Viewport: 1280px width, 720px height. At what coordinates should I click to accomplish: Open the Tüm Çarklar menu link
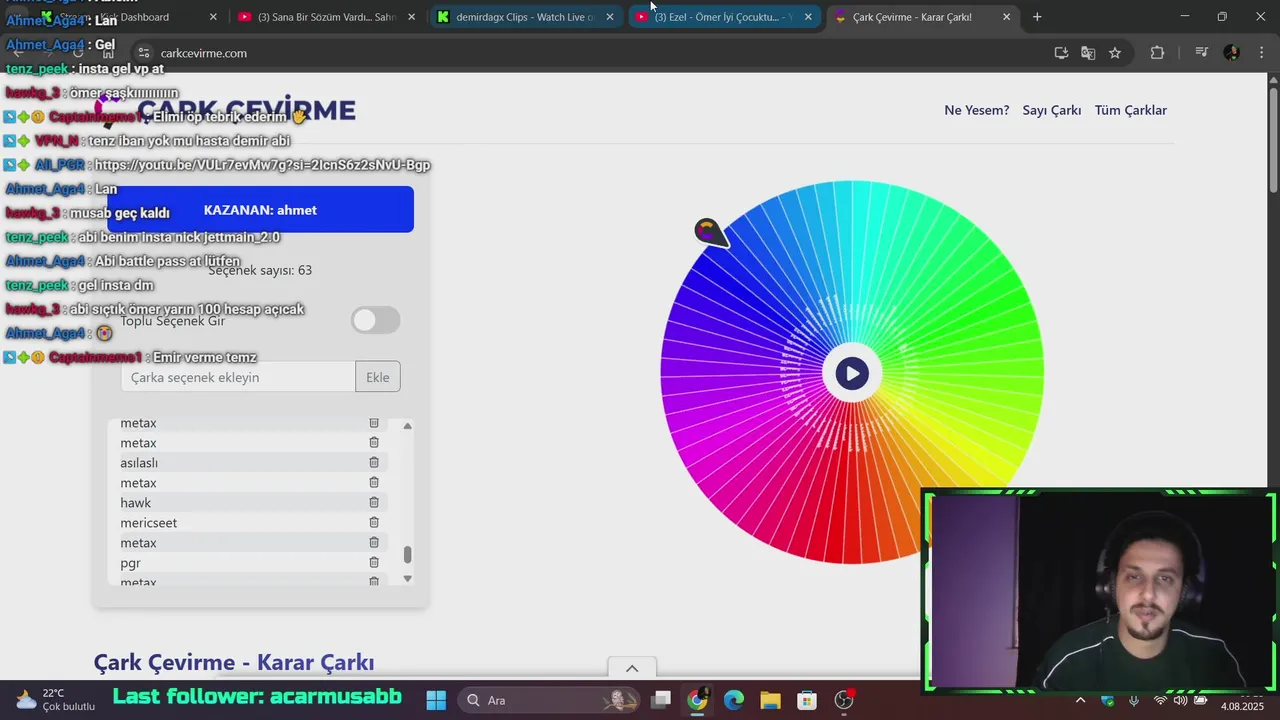(x=1131, y=110)
